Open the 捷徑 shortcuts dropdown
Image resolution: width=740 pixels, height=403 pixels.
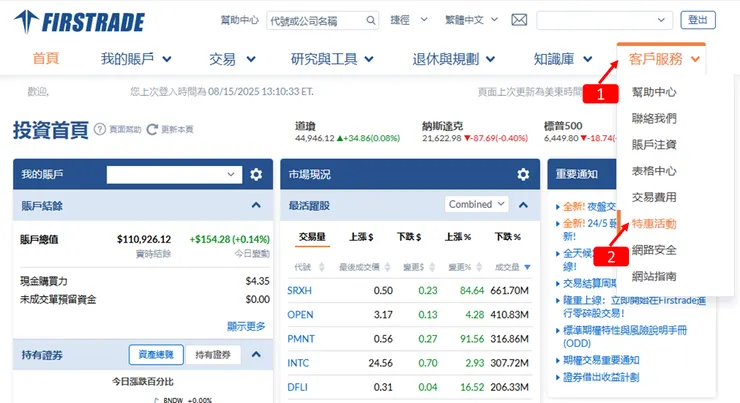409,20
